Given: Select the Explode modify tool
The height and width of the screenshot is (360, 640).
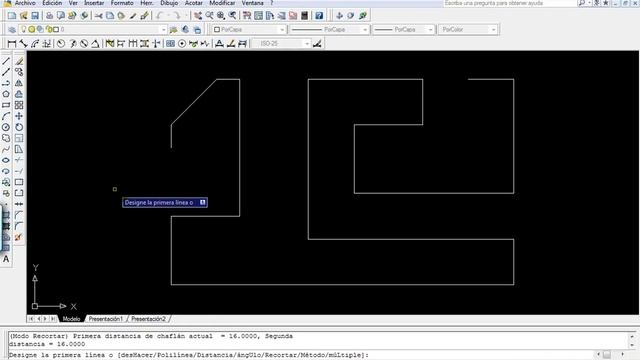Looking at the screenshot, I should [x=19, y=237].
